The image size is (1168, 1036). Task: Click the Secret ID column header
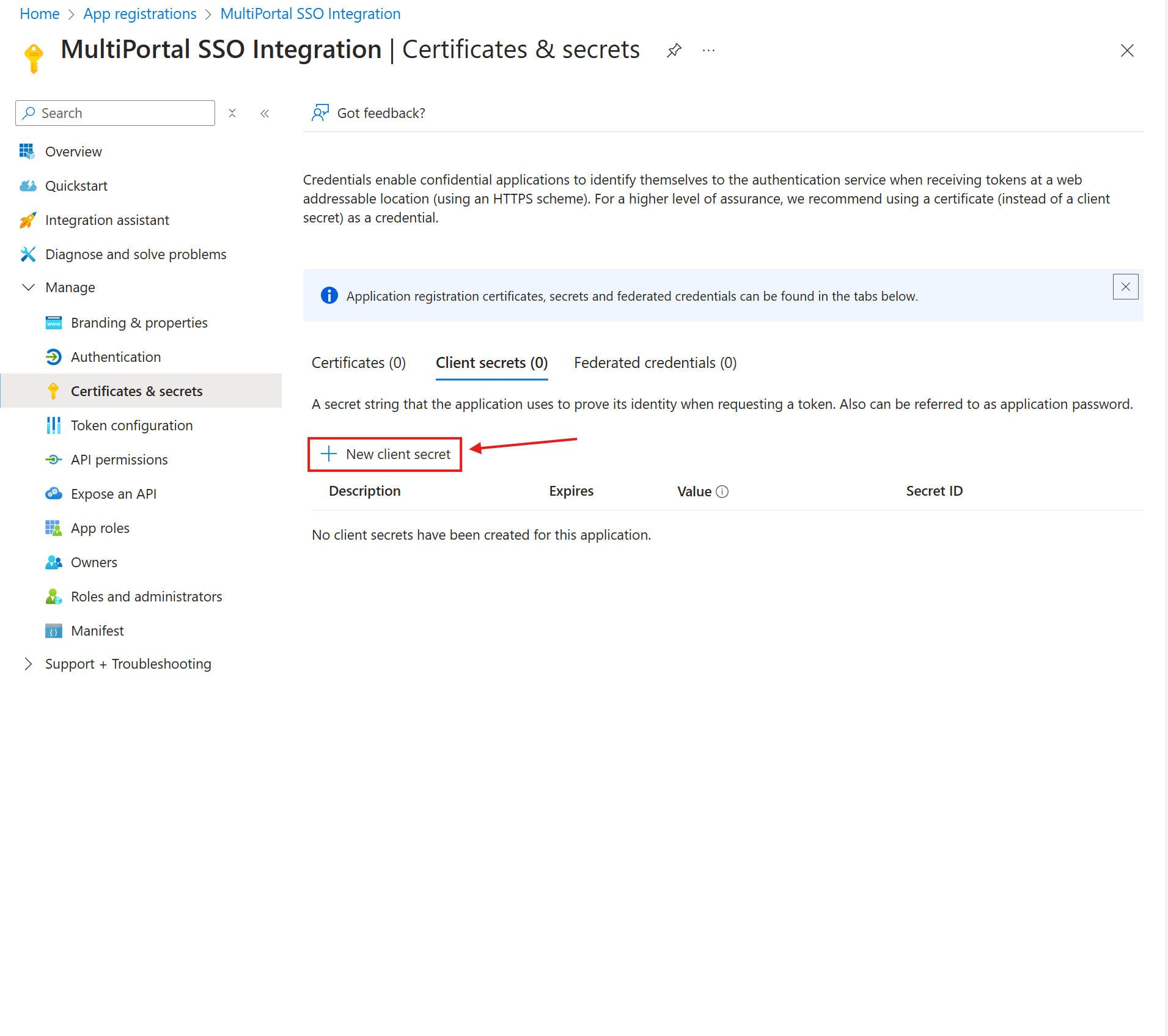[934, 491]
